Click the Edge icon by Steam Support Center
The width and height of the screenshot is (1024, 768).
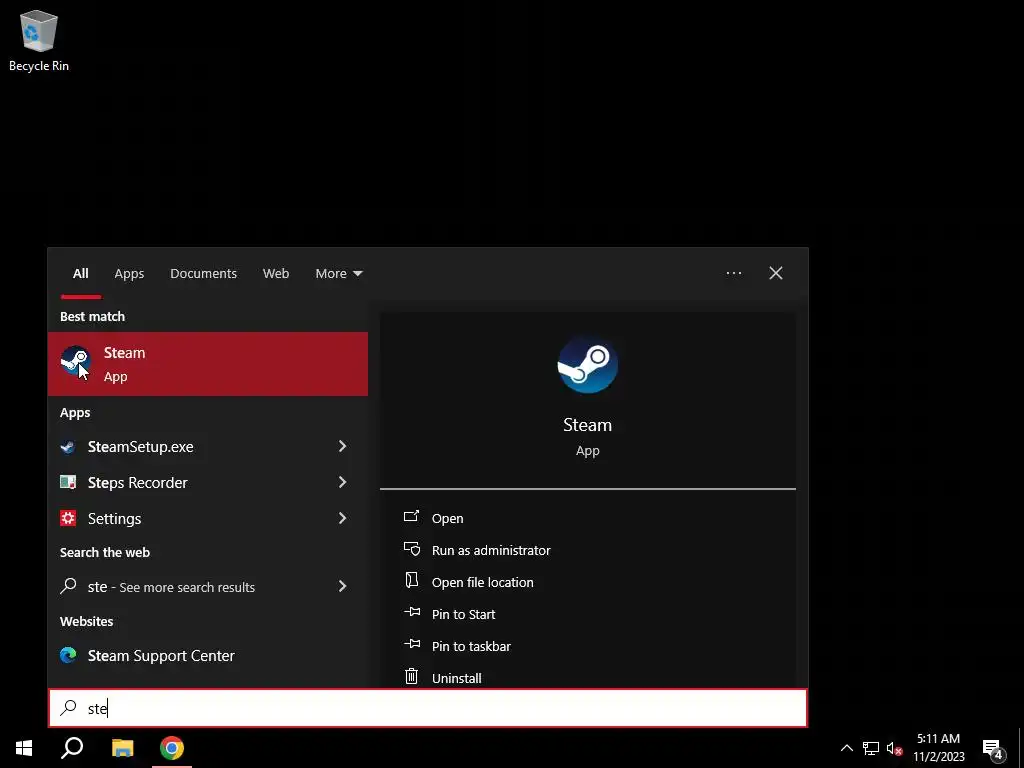coord(68,655)
